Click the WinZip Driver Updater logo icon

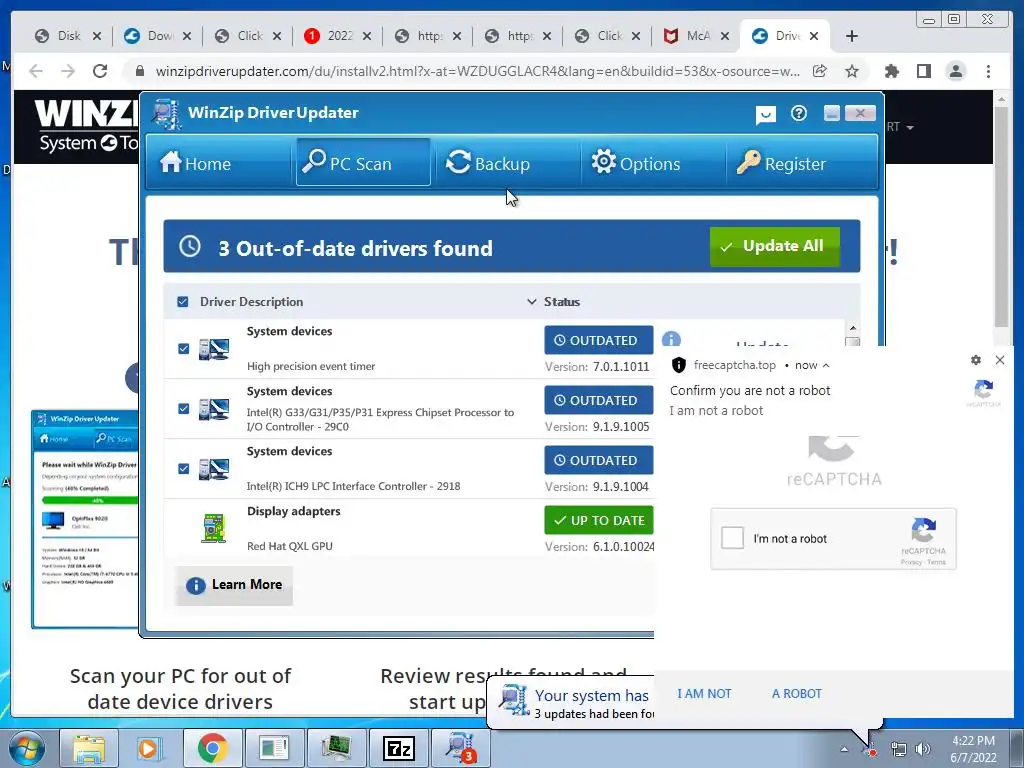167,114
